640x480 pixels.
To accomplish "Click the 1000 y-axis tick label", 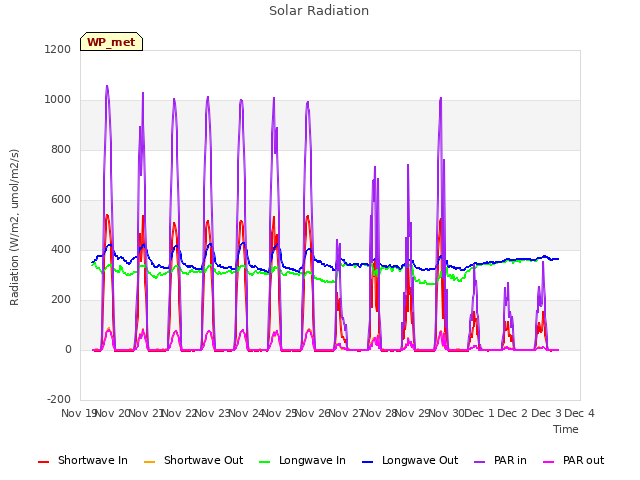I will (x=58, y=100).
